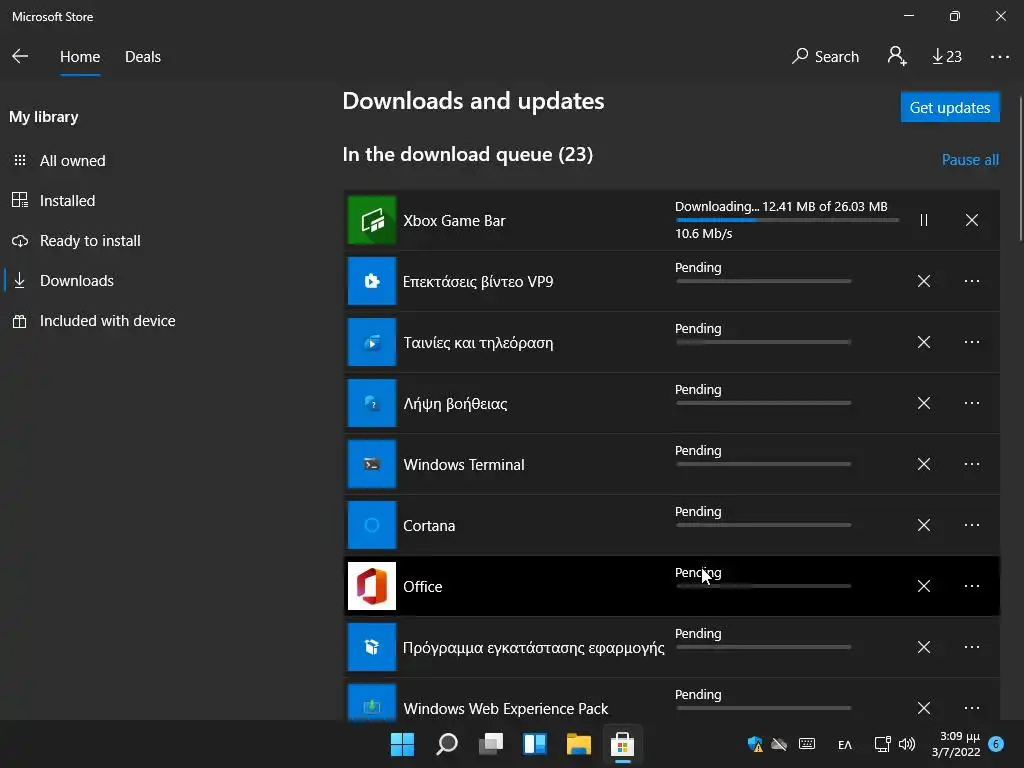Open Task View on the taskbar
This screenshot has width=1024, height=768.
tap(490, 744)
